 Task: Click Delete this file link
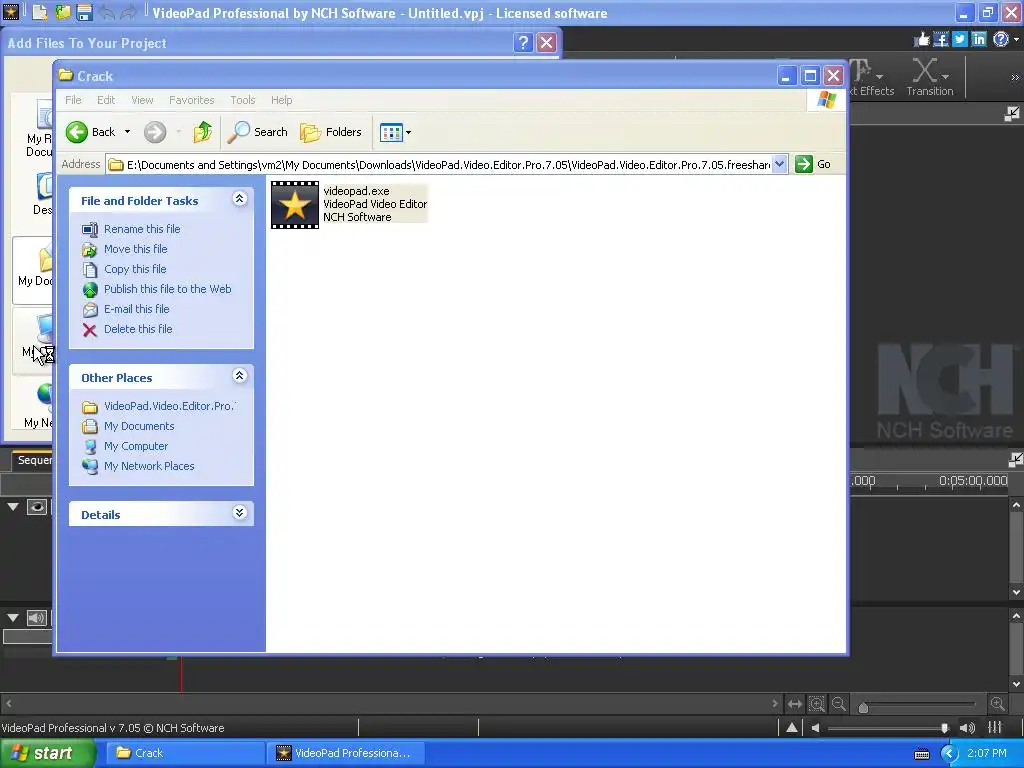[138, 329]
